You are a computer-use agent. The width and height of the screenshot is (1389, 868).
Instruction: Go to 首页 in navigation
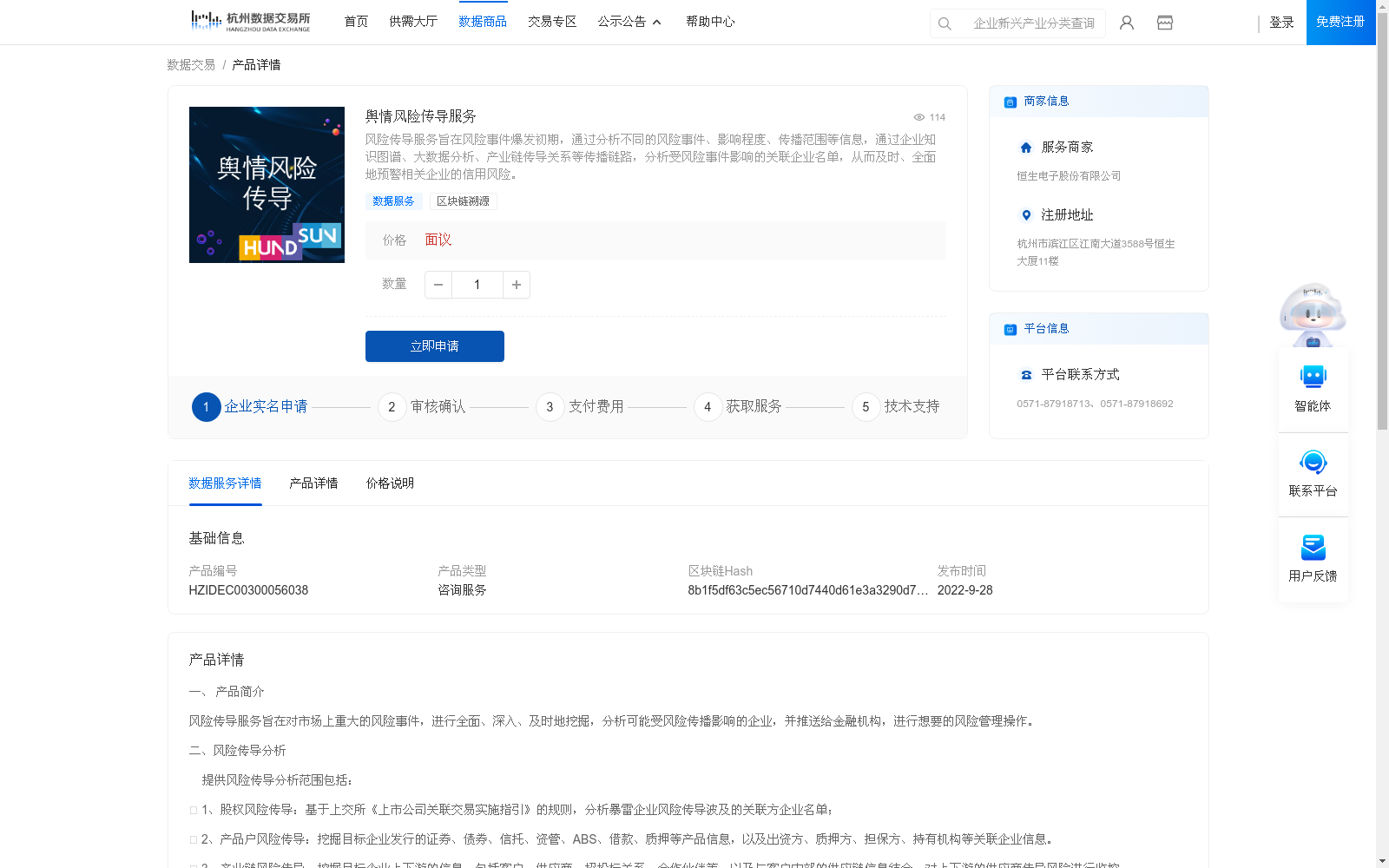tap(356, 22)
